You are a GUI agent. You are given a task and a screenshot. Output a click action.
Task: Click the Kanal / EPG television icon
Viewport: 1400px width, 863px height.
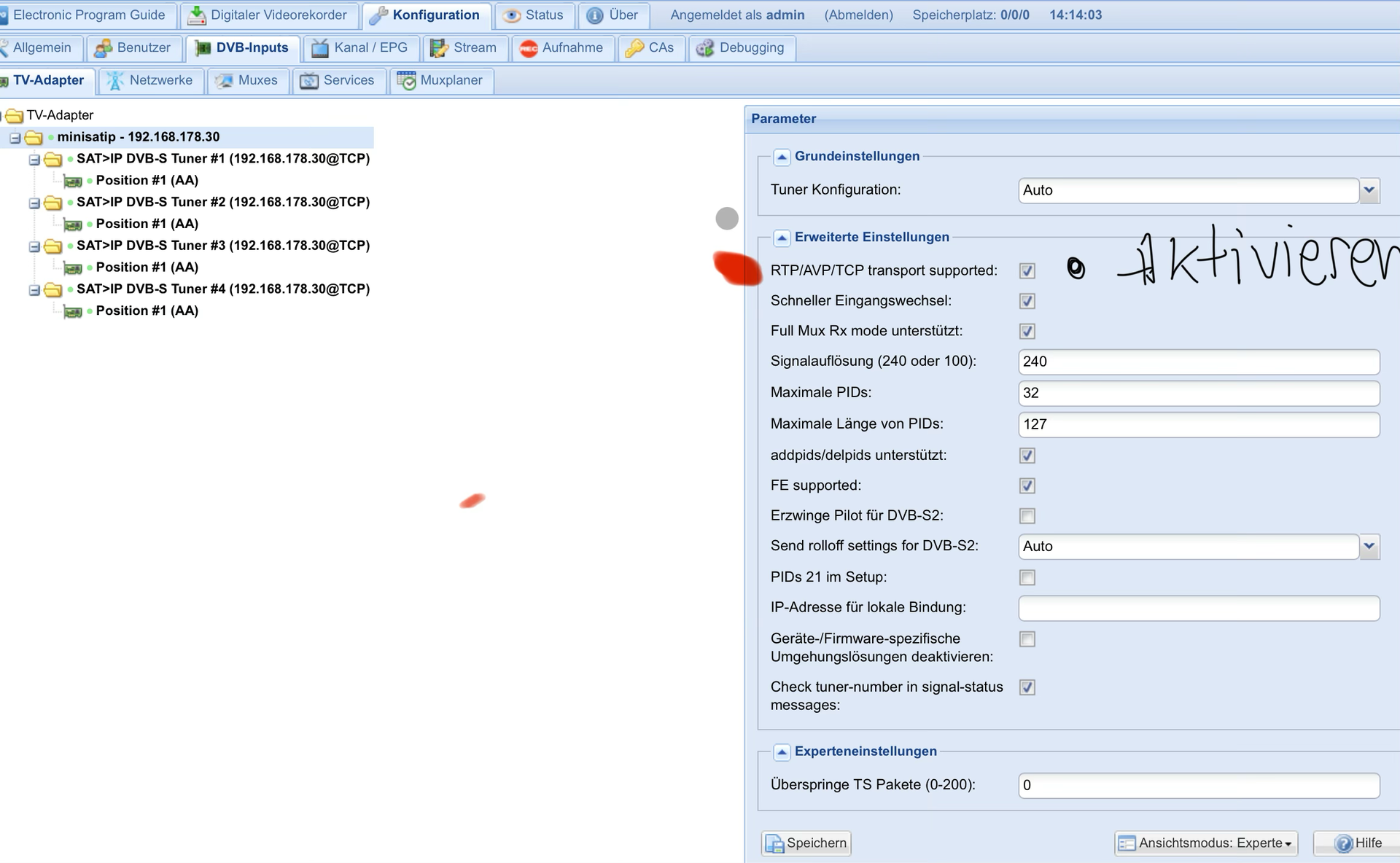coord(320,48)
